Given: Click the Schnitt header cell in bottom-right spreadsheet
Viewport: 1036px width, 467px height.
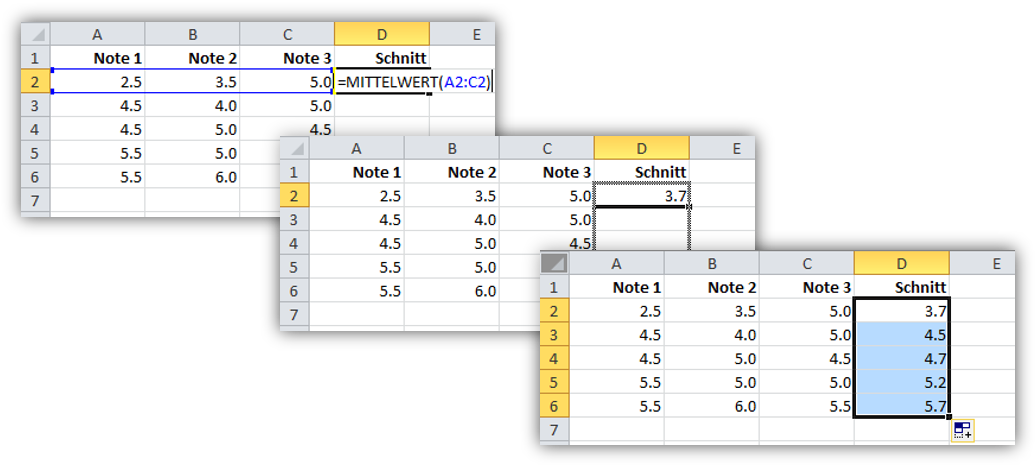Looking at the screenshot, I should coord(901,287).
